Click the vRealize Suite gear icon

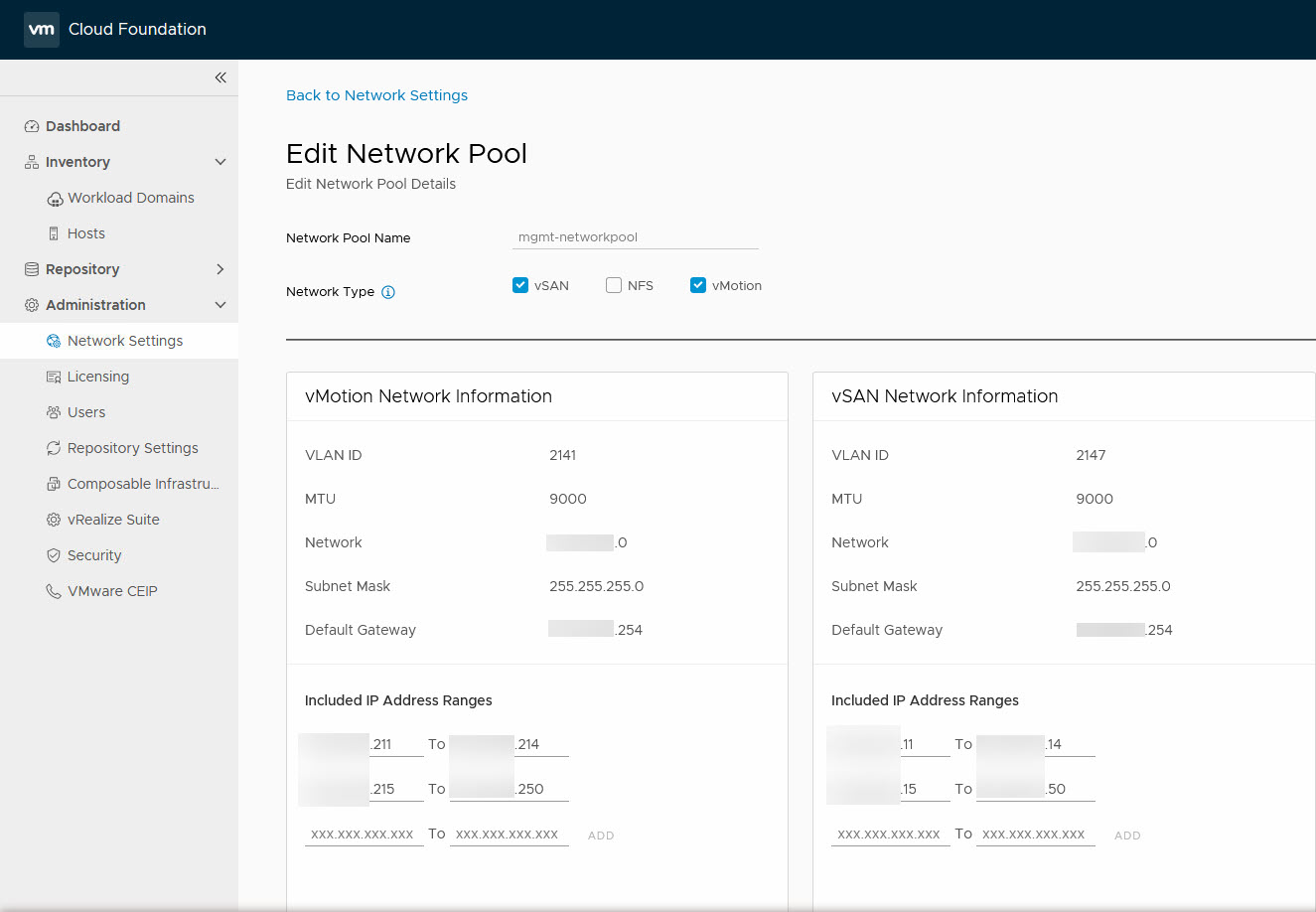[x=54, y=520]
